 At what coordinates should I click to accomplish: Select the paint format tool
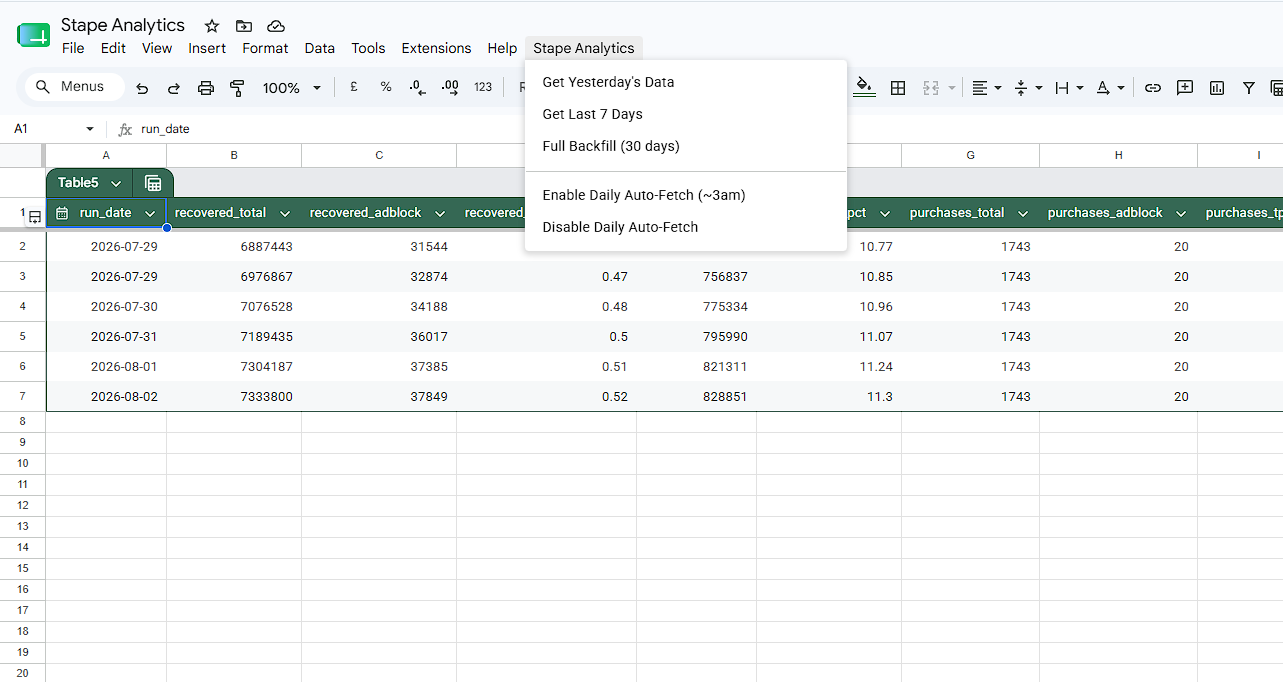237,88
